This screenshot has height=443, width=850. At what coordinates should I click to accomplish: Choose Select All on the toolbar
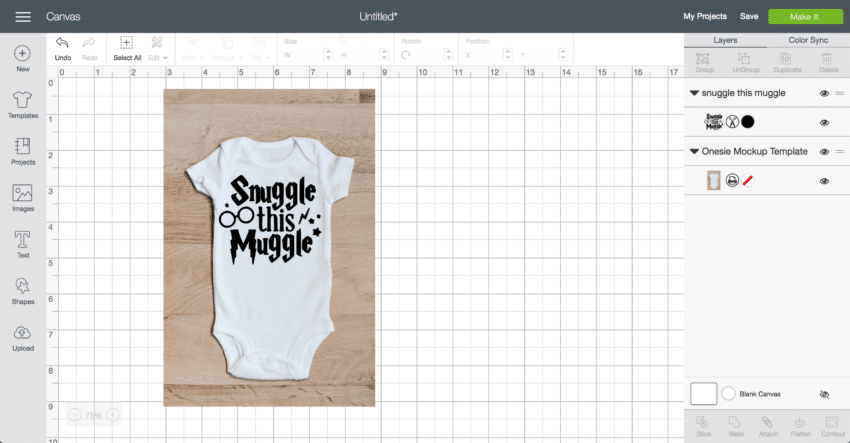click(x=127, y=48)
